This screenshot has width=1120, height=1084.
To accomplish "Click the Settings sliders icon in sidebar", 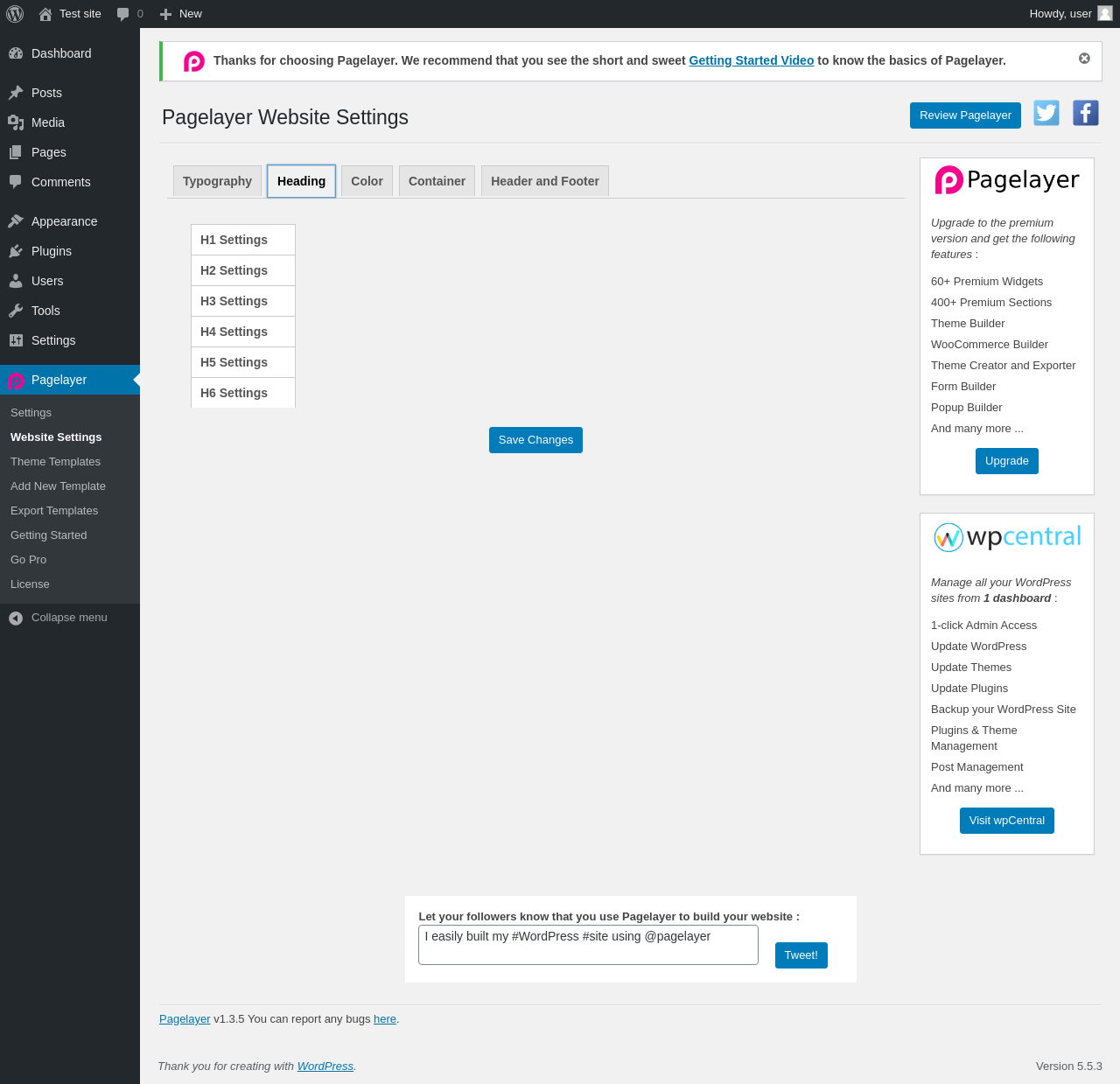I will (x=16, y=340).
